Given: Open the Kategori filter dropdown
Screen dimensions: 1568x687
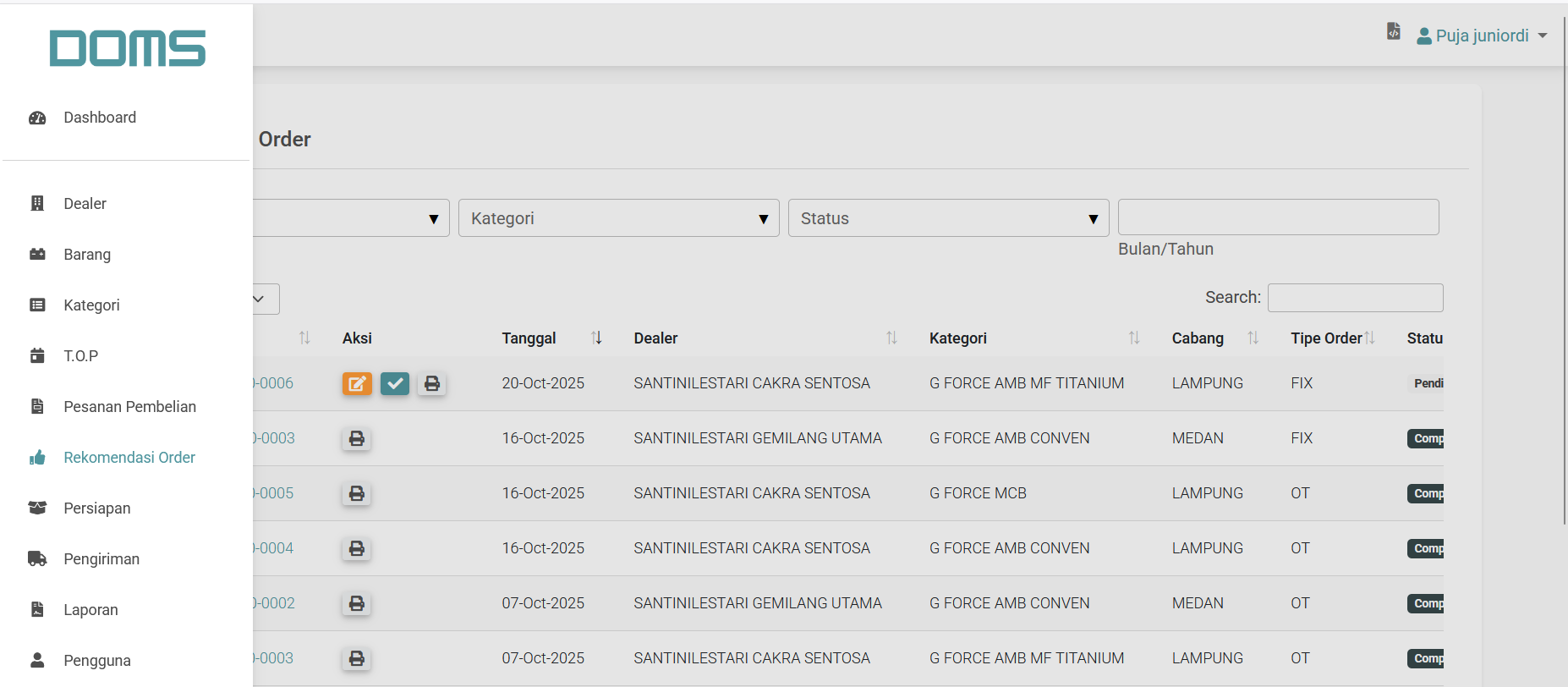Looking at the screenshot, I should 618,218.
